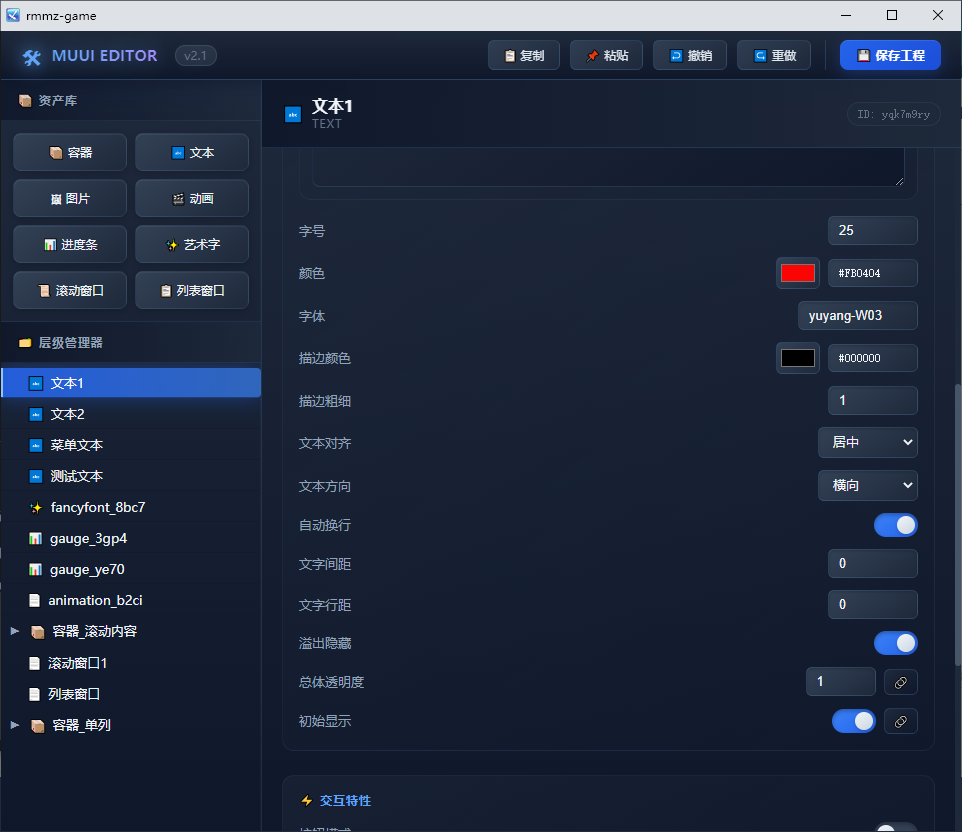This screenshot has height=832, width=962.
Task: Click the MUUI EDITOR wrench logo
Action: (31, 57)
